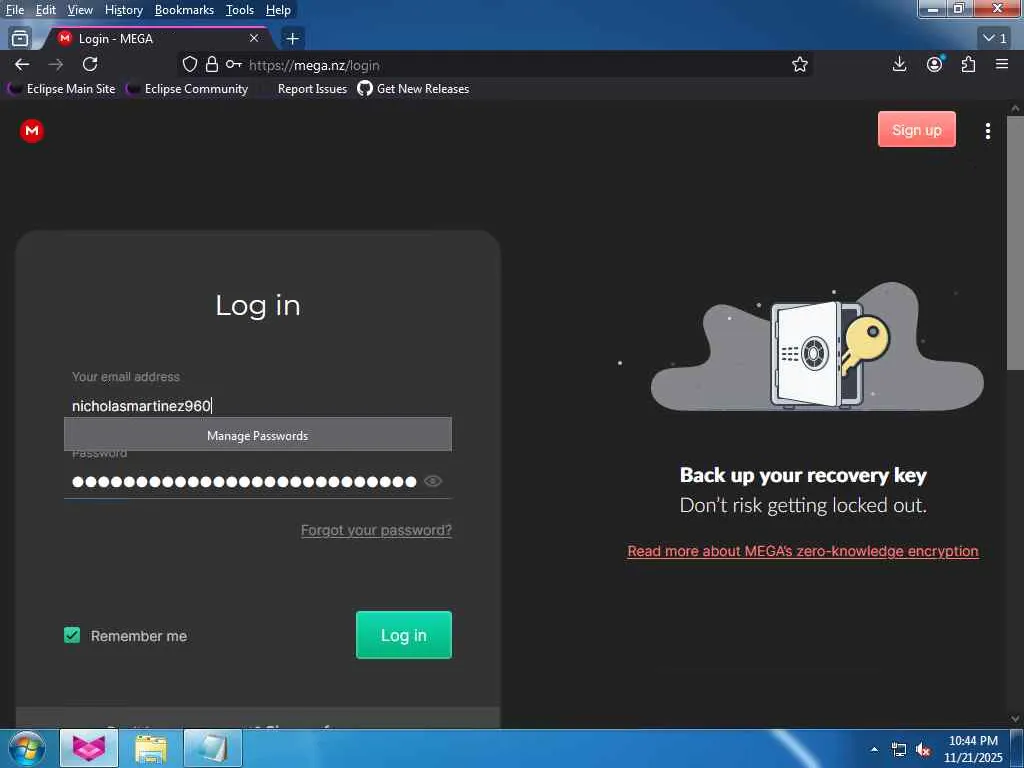
Task: Open the notepad taskbar icon
Action: click(x=213, y=748)
